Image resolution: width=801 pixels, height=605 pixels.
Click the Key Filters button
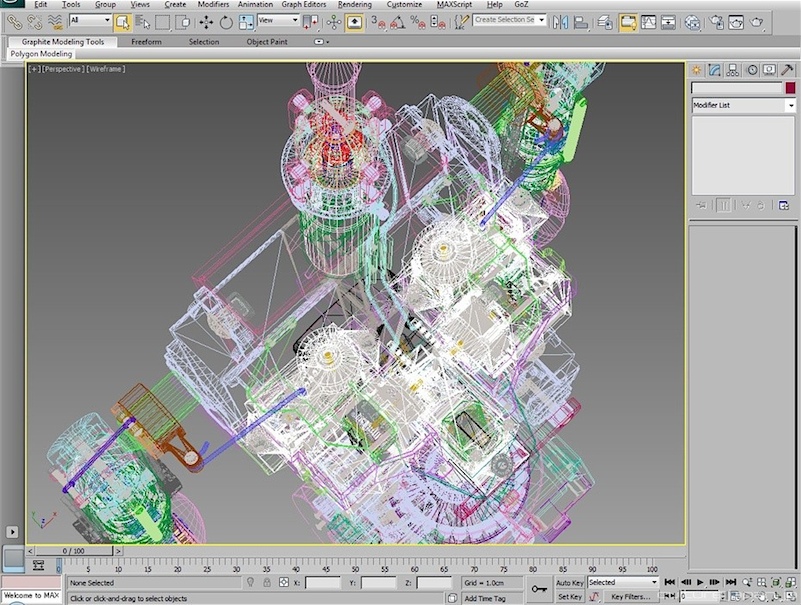click(630, 597)
